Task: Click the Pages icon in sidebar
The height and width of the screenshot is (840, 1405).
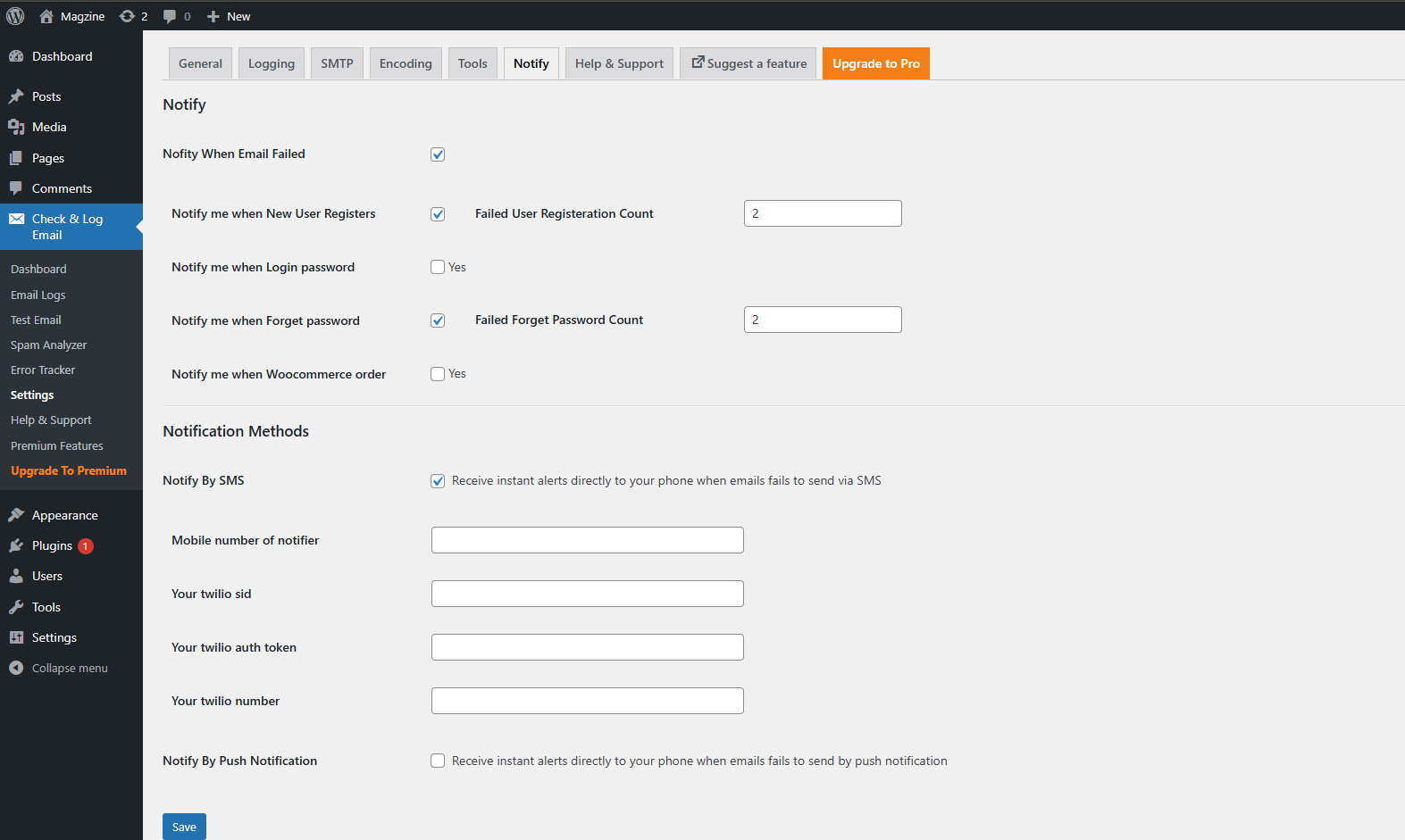Action: [x=16, y=158]
